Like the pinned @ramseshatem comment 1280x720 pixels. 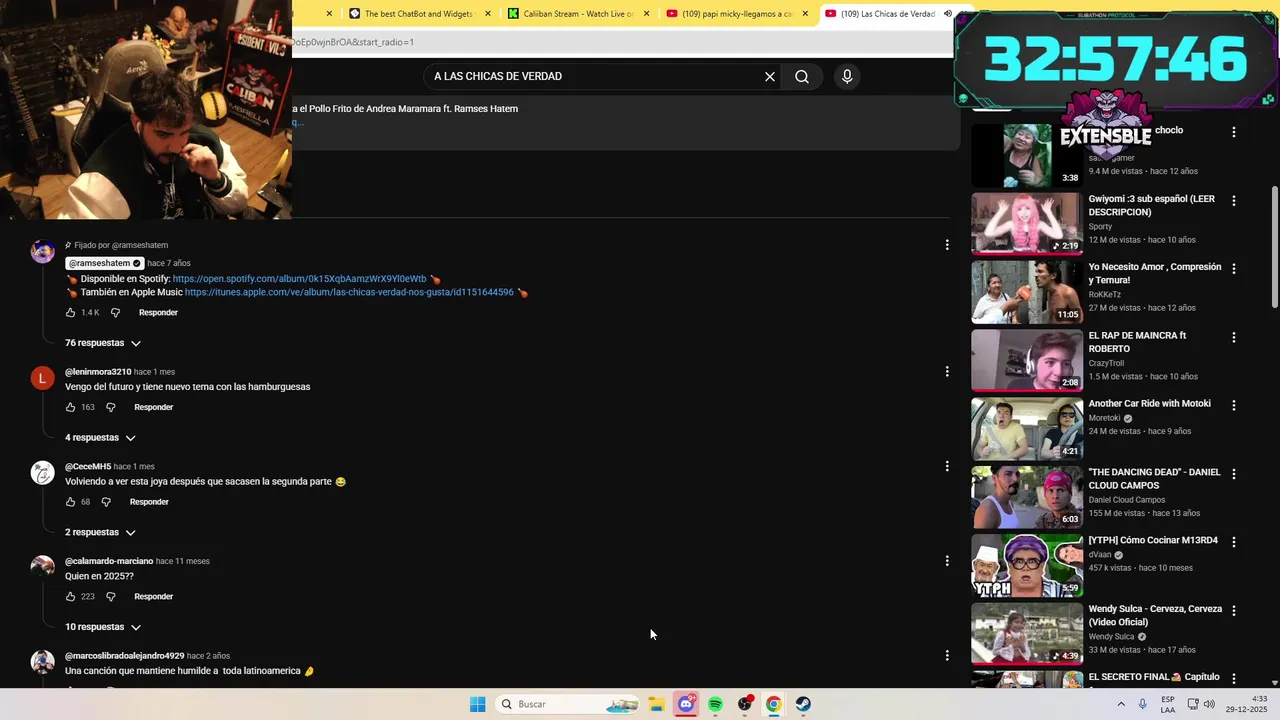click(x=70, y=313)
